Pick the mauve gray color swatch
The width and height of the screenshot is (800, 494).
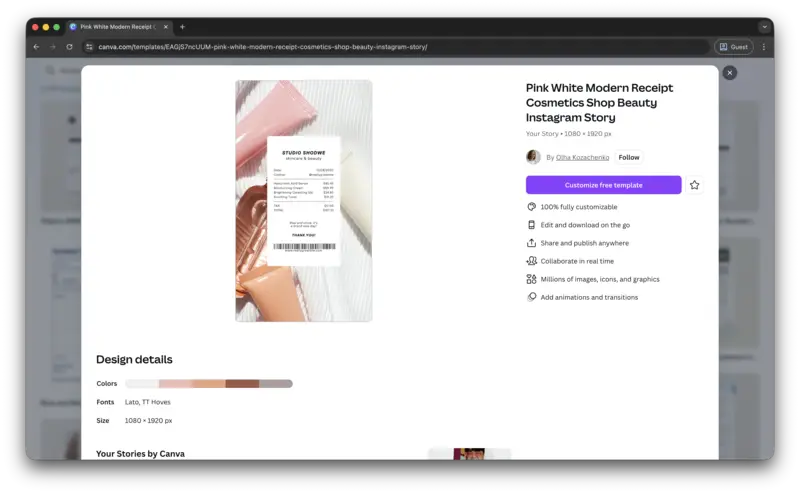[276, 384]
